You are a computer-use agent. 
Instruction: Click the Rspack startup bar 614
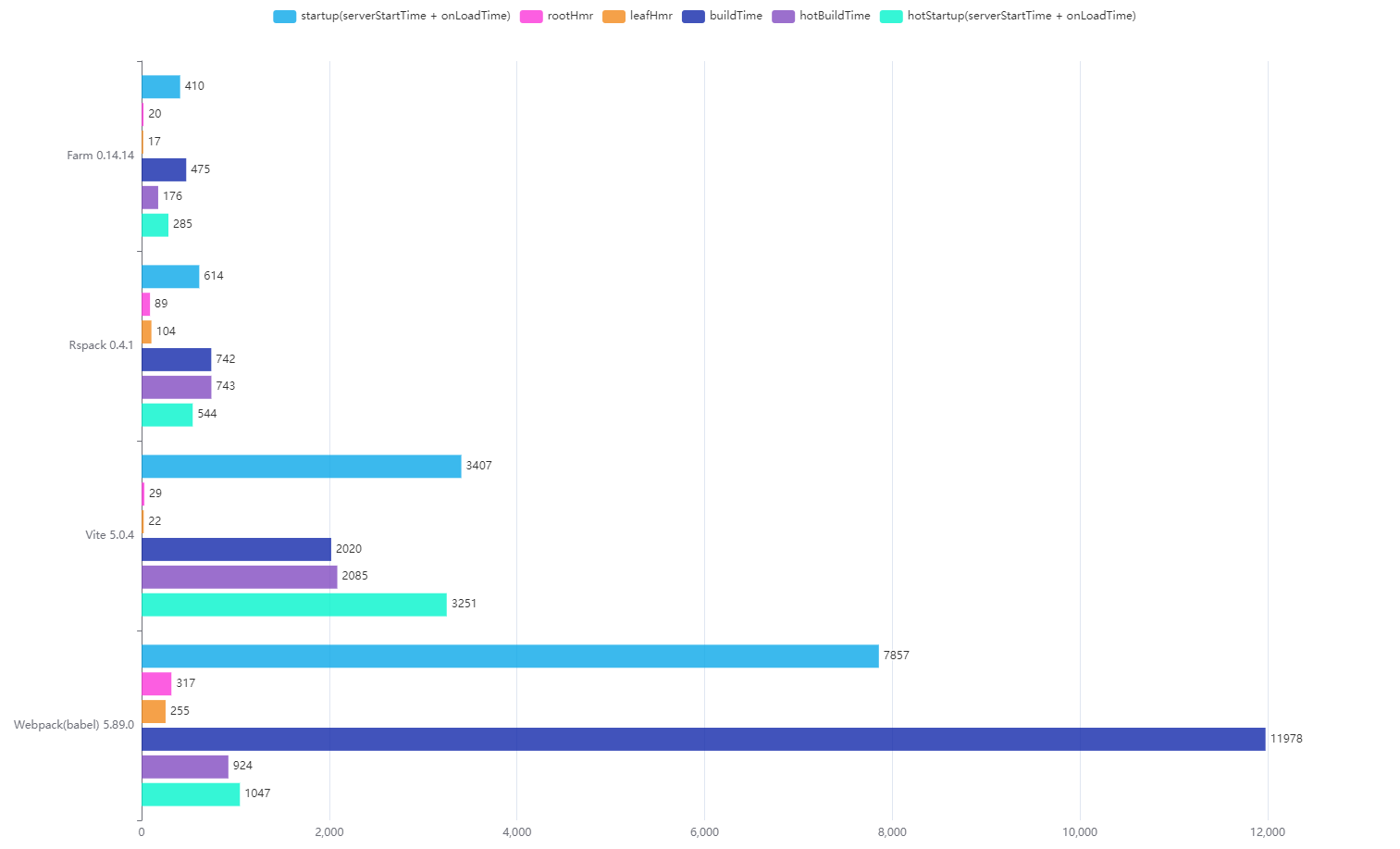[x=170, y=277]
